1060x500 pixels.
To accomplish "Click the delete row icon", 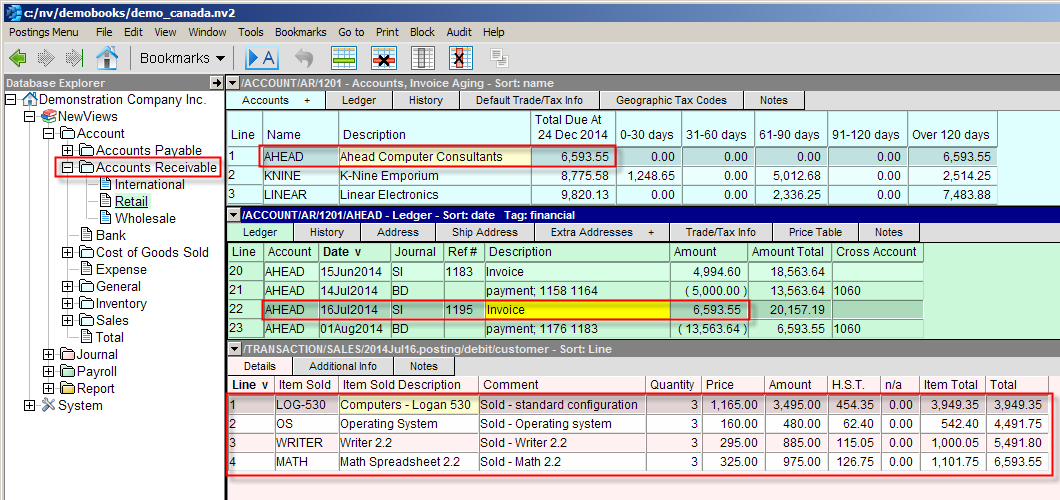I will [x=384, y=58].
